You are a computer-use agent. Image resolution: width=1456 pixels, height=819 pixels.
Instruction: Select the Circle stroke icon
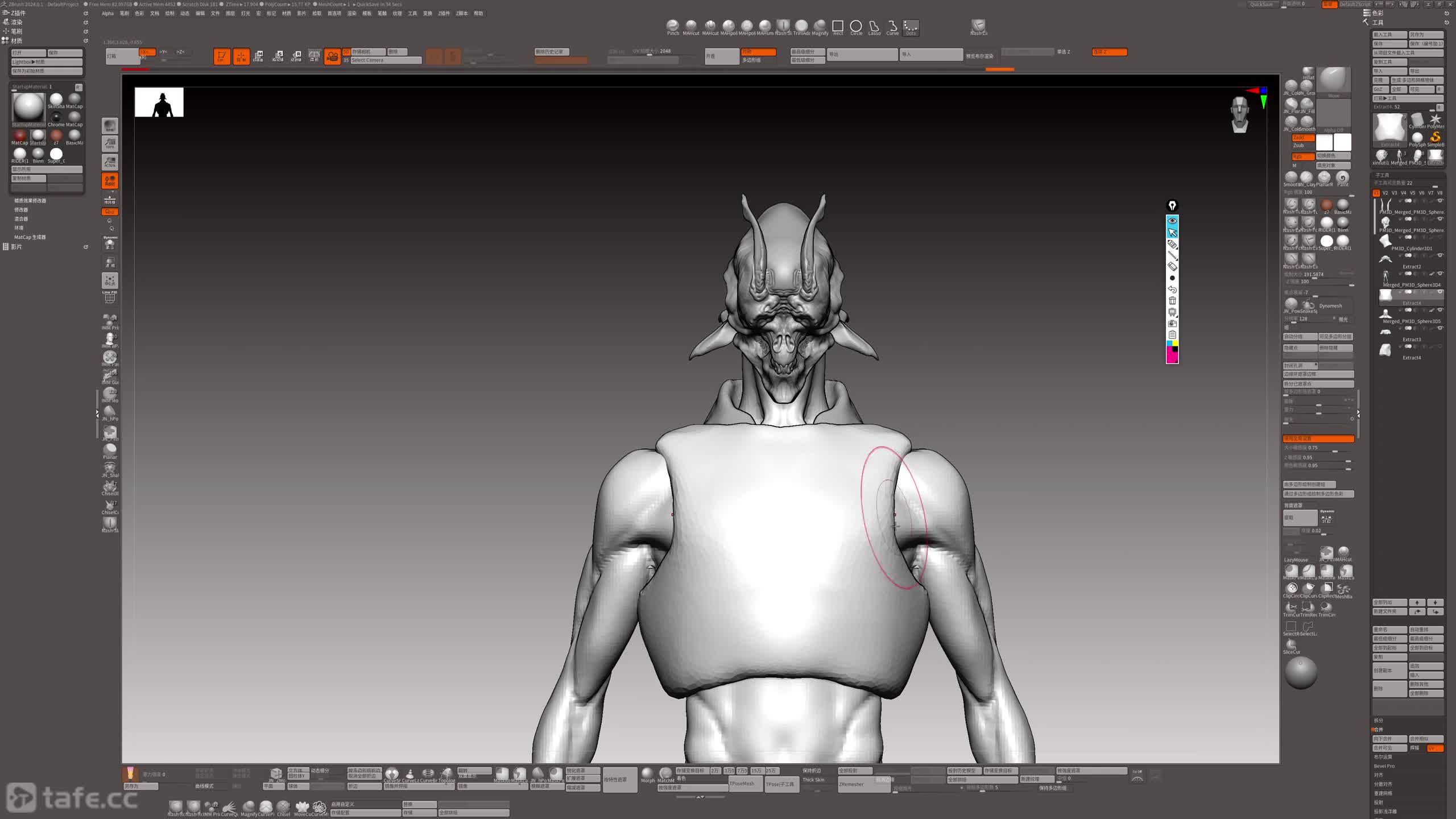[x=855, y=26]
